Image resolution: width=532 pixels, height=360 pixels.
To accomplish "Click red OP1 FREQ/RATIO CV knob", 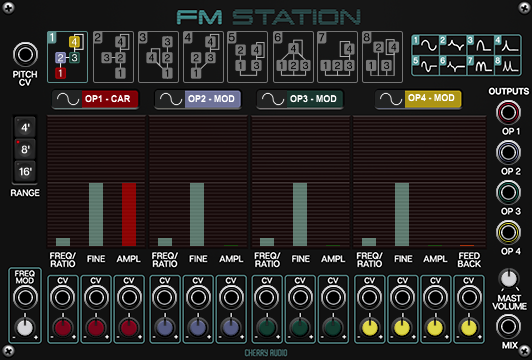I will tap(63, 327).
